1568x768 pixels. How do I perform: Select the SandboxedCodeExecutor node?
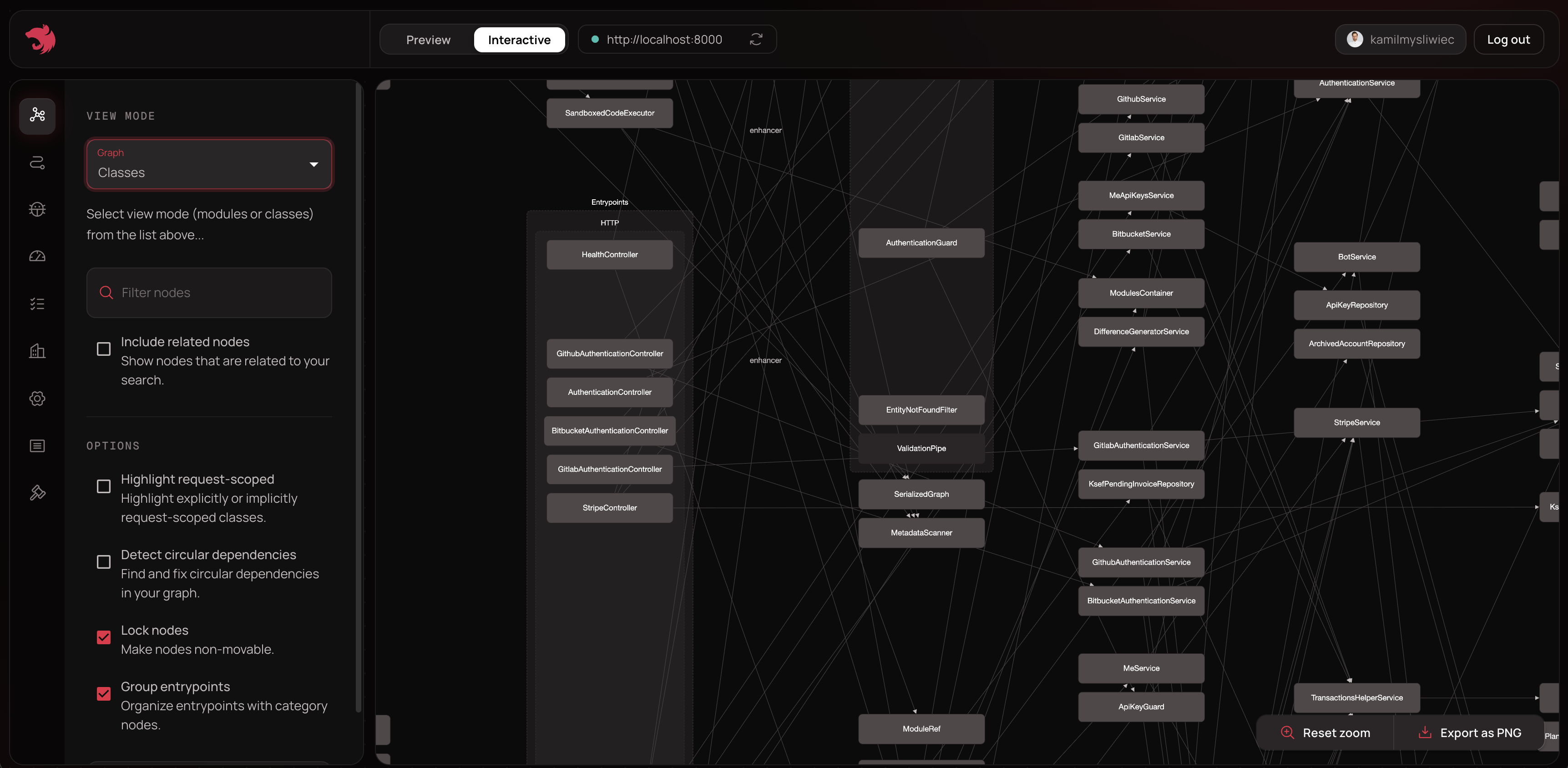(x=610, y=113)
